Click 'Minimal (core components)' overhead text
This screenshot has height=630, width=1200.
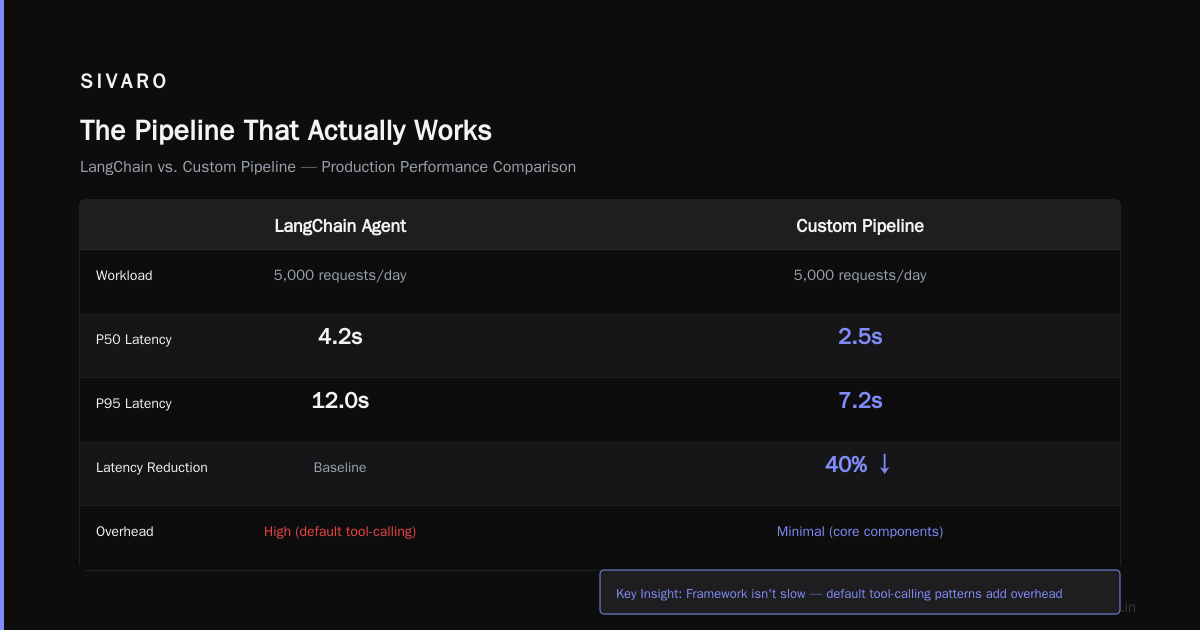[x=860, y=531]
